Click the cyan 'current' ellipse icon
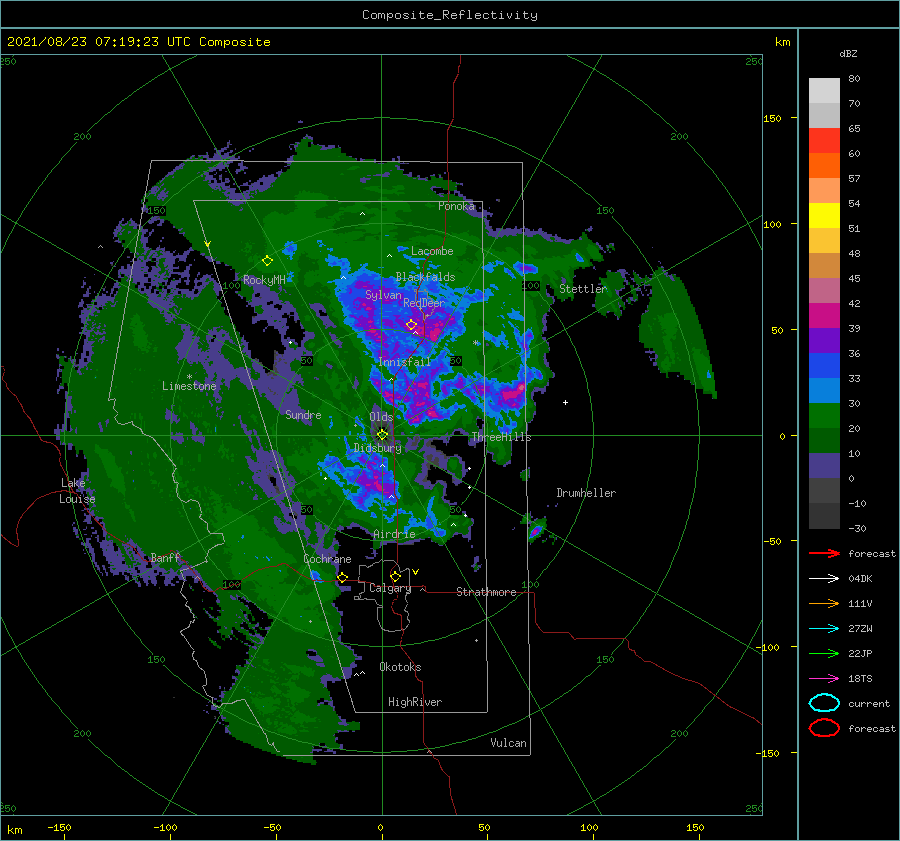This screenshot has width=900, height=841. [x=824, y=703]
